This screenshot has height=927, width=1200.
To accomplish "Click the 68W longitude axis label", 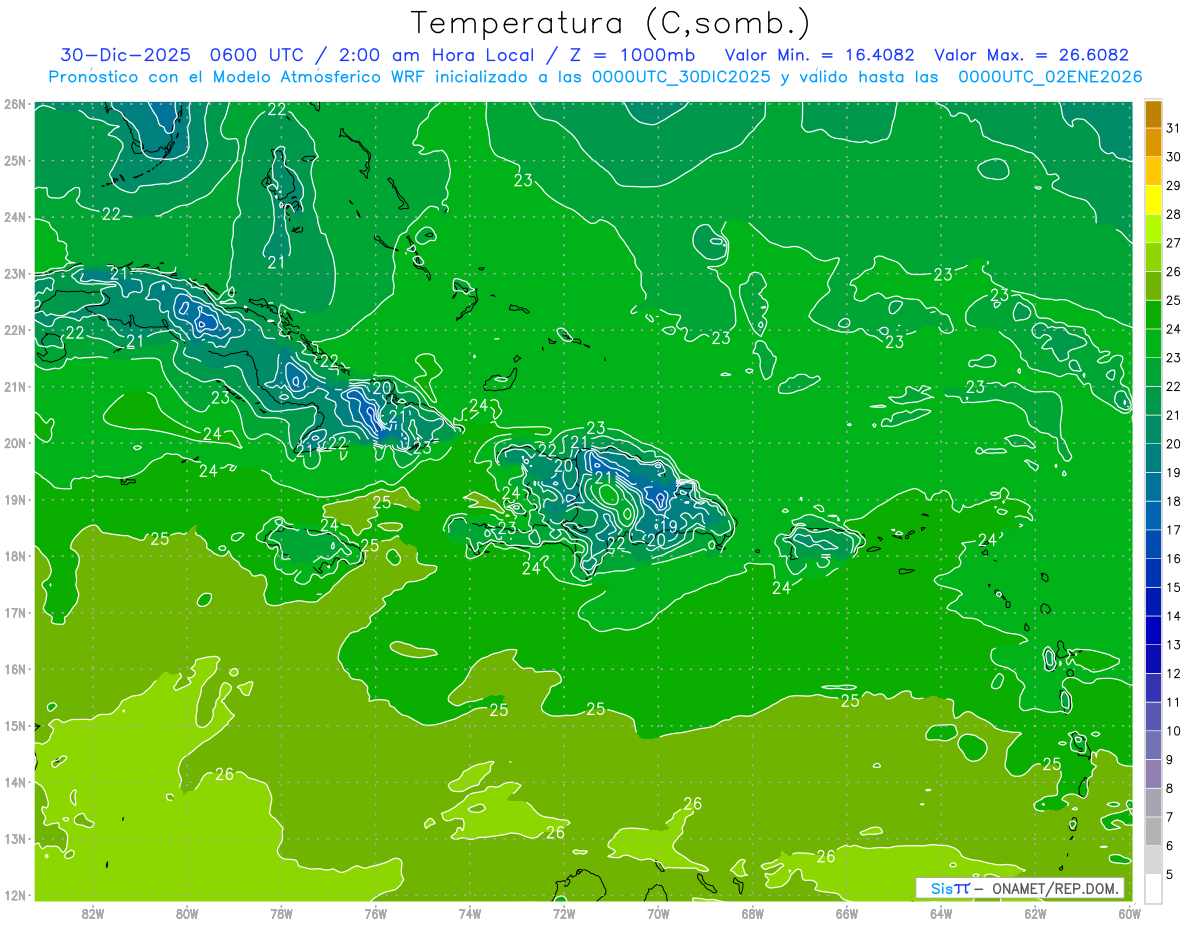I will 752,913.
